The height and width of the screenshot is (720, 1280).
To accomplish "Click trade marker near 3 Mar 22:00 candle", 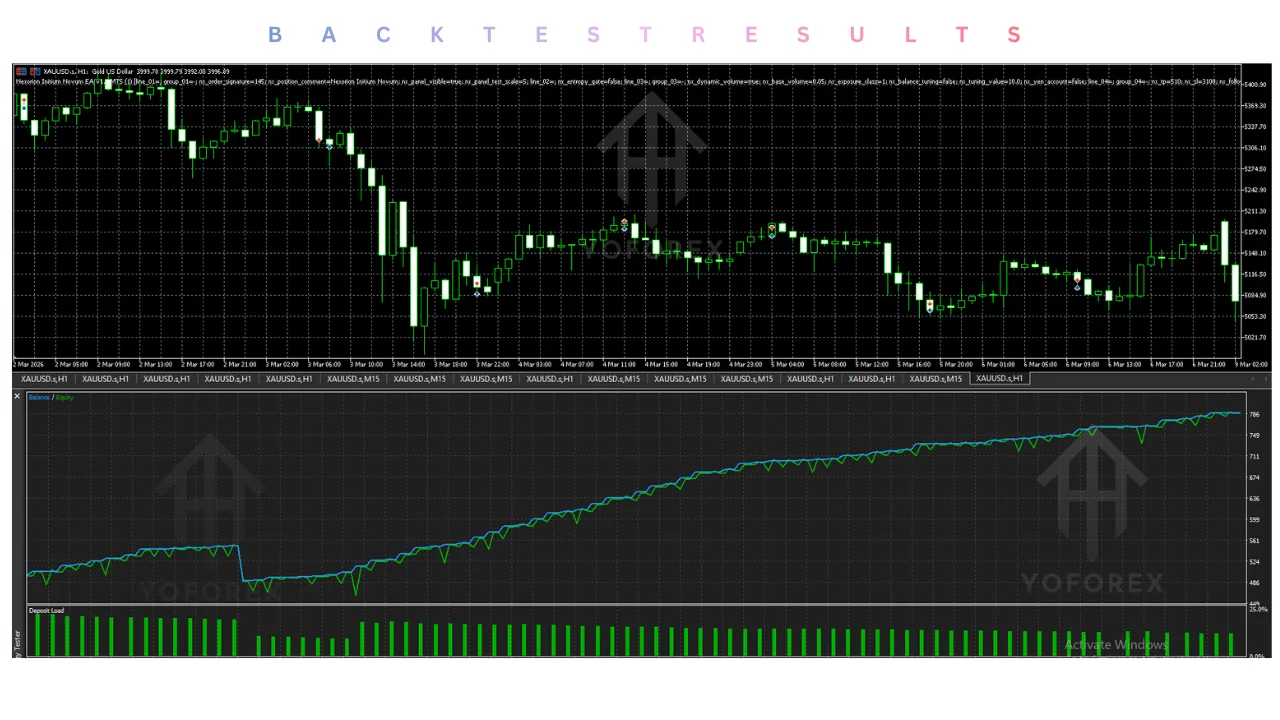I will pyautogui.click(x=477, y=287).
